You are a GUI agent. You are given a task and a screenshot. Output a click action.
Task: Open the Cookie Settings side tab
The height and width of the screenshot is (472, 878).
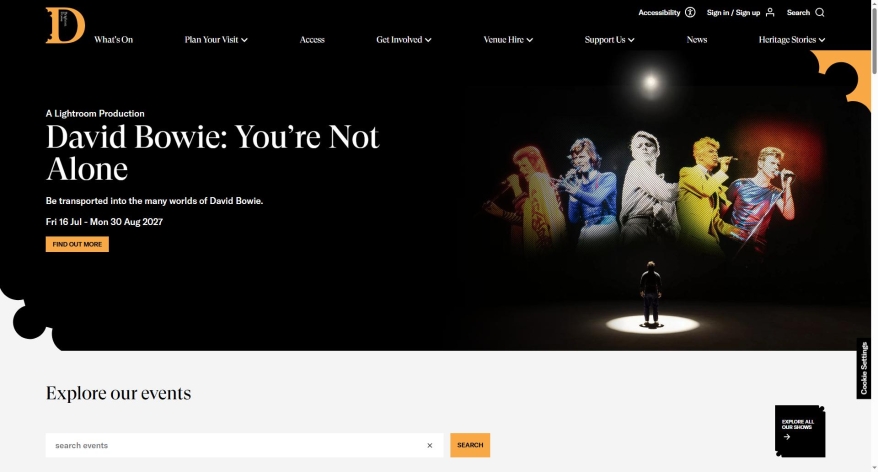click(x=863, y=368)
